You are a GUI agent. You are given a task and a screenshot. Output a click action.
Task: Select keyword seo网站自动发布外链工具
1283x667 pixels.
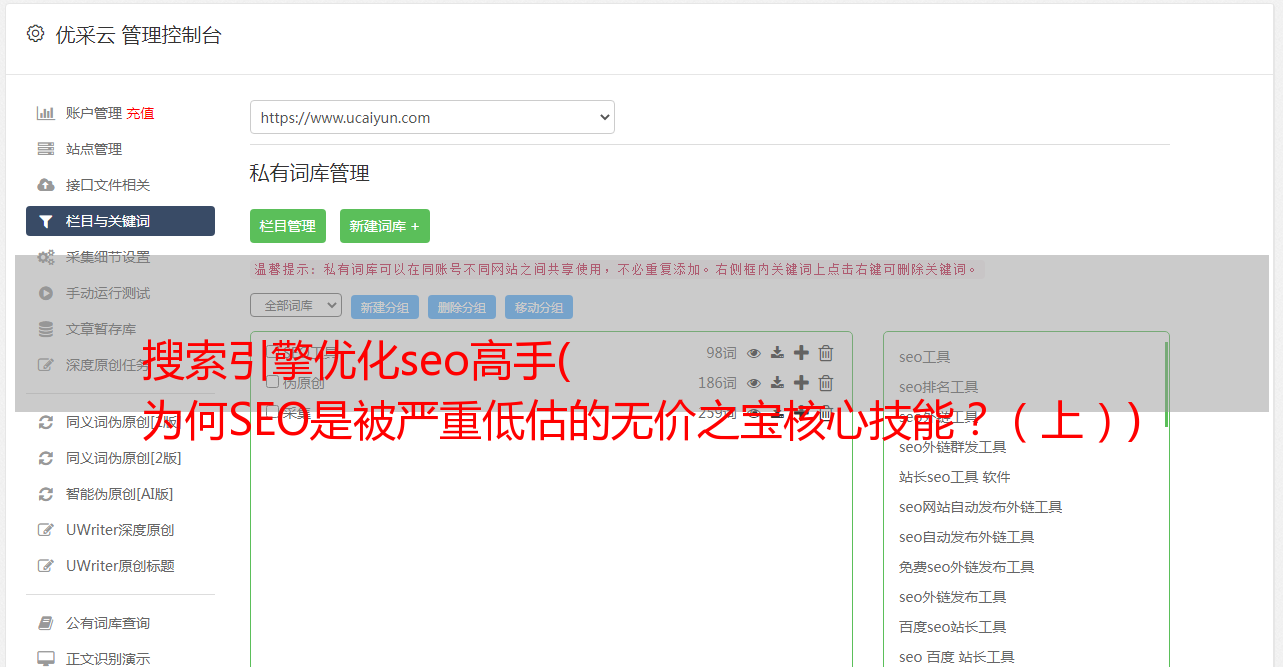(981, 507)
